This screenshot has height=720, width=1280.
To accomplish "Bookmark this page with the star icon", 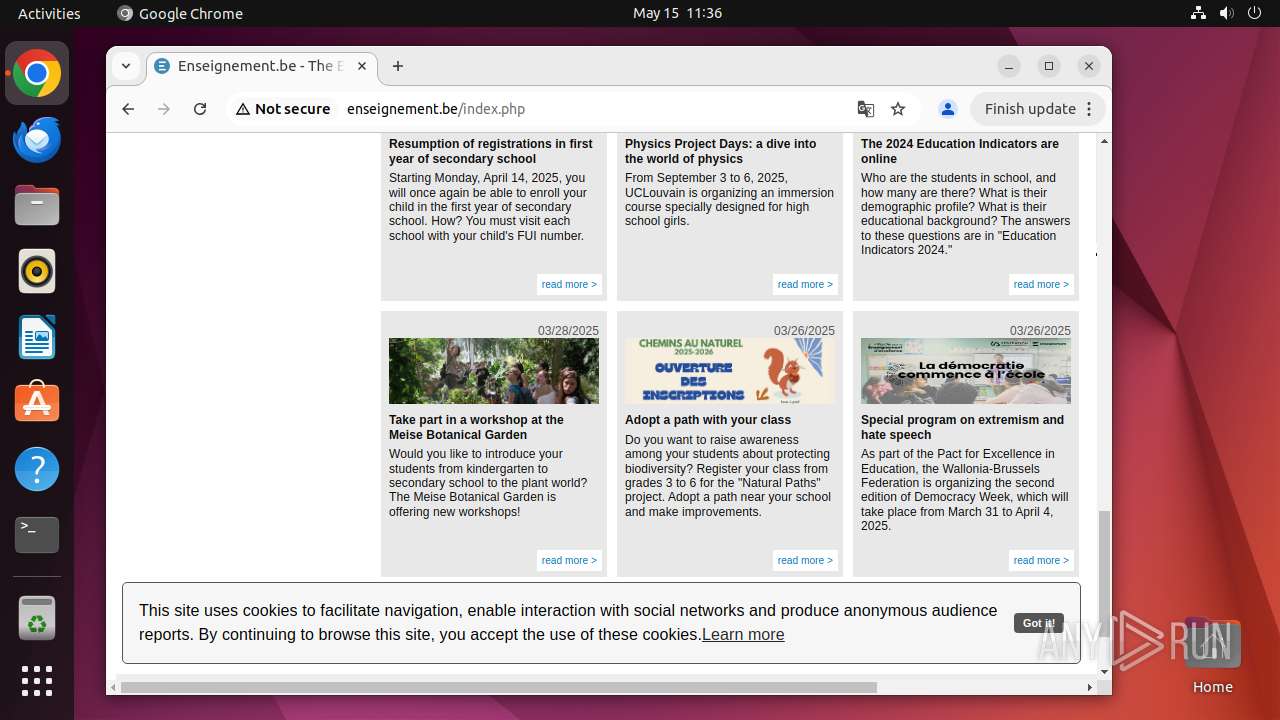I will 898,109.
